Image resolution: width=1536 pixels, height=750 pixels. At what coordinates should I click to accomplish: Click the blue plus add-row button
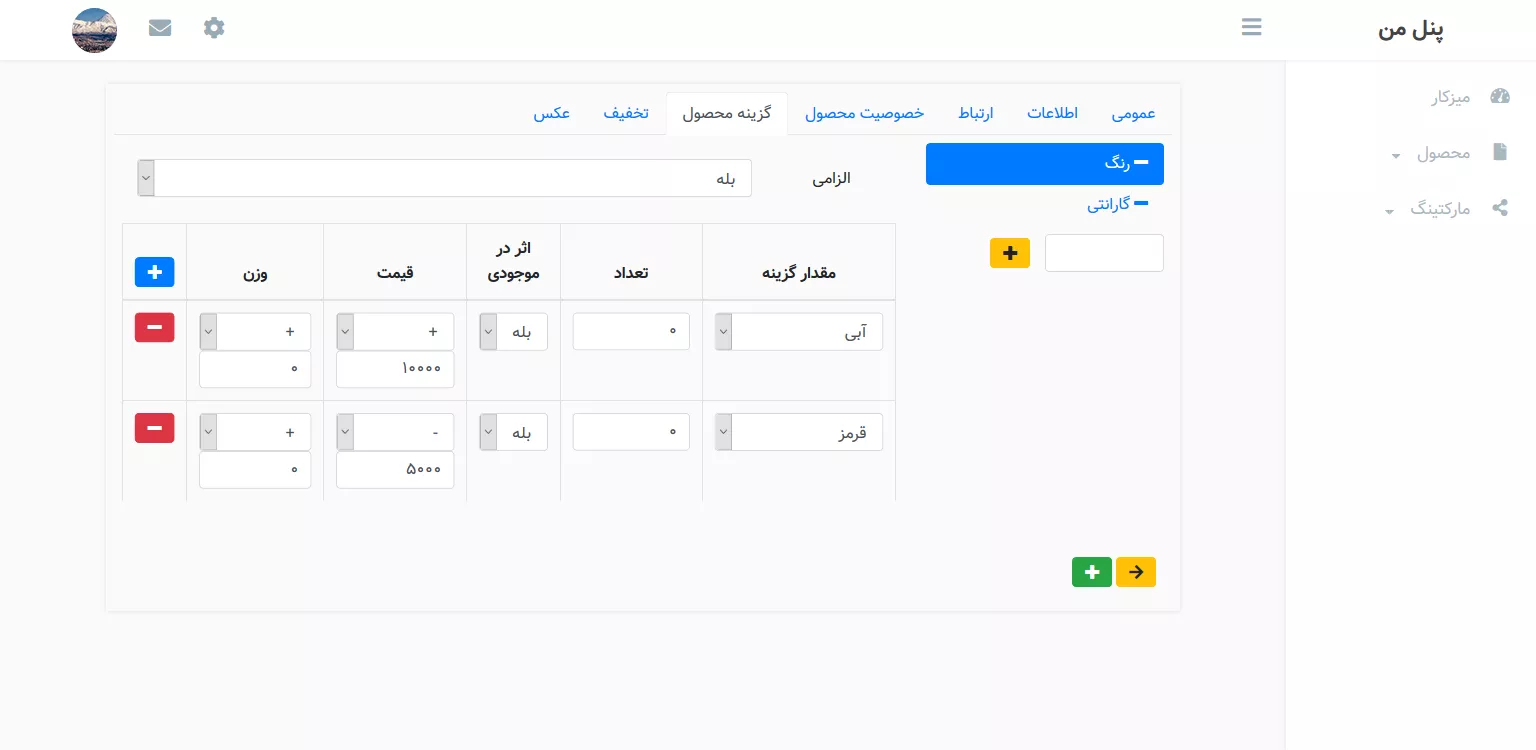154,271
